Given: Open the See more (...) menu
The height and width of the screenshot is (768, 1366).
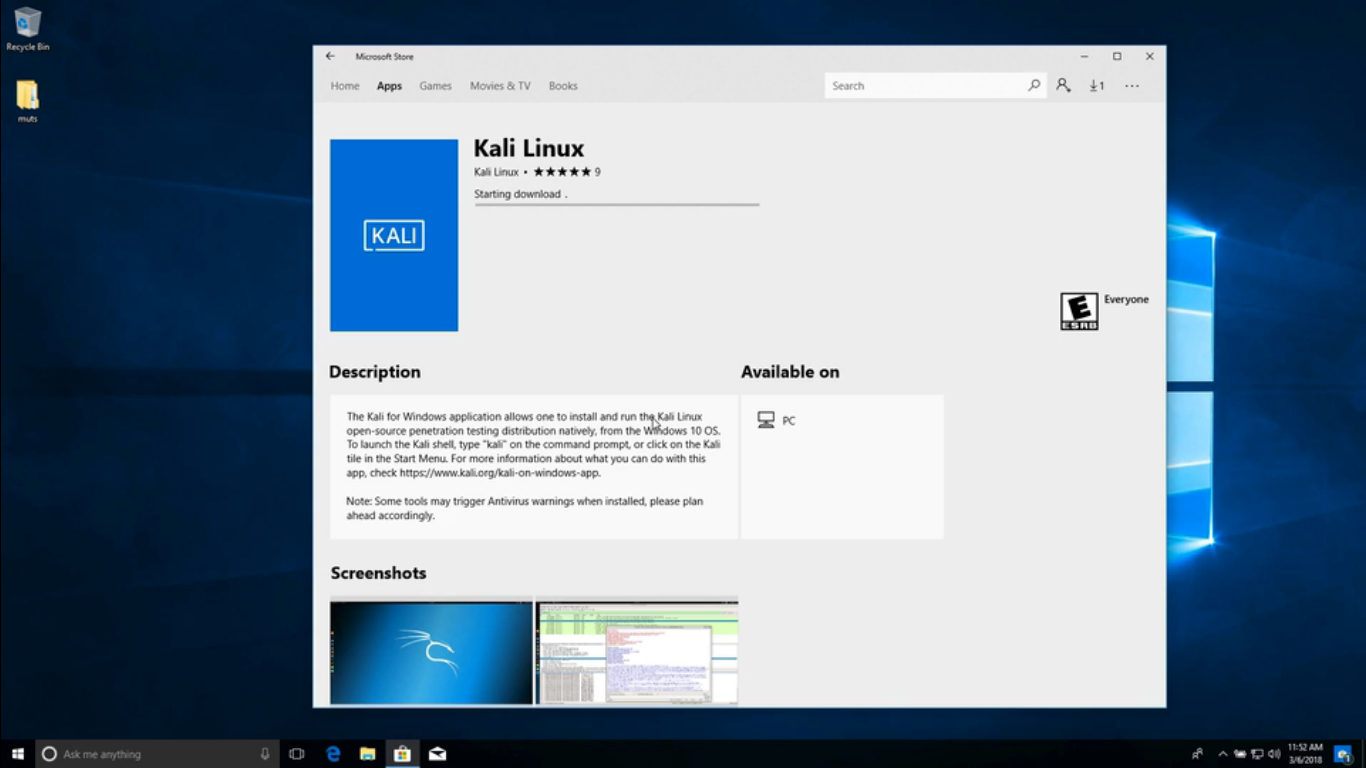Looking at the screenshot, I should click(1131, 85).
